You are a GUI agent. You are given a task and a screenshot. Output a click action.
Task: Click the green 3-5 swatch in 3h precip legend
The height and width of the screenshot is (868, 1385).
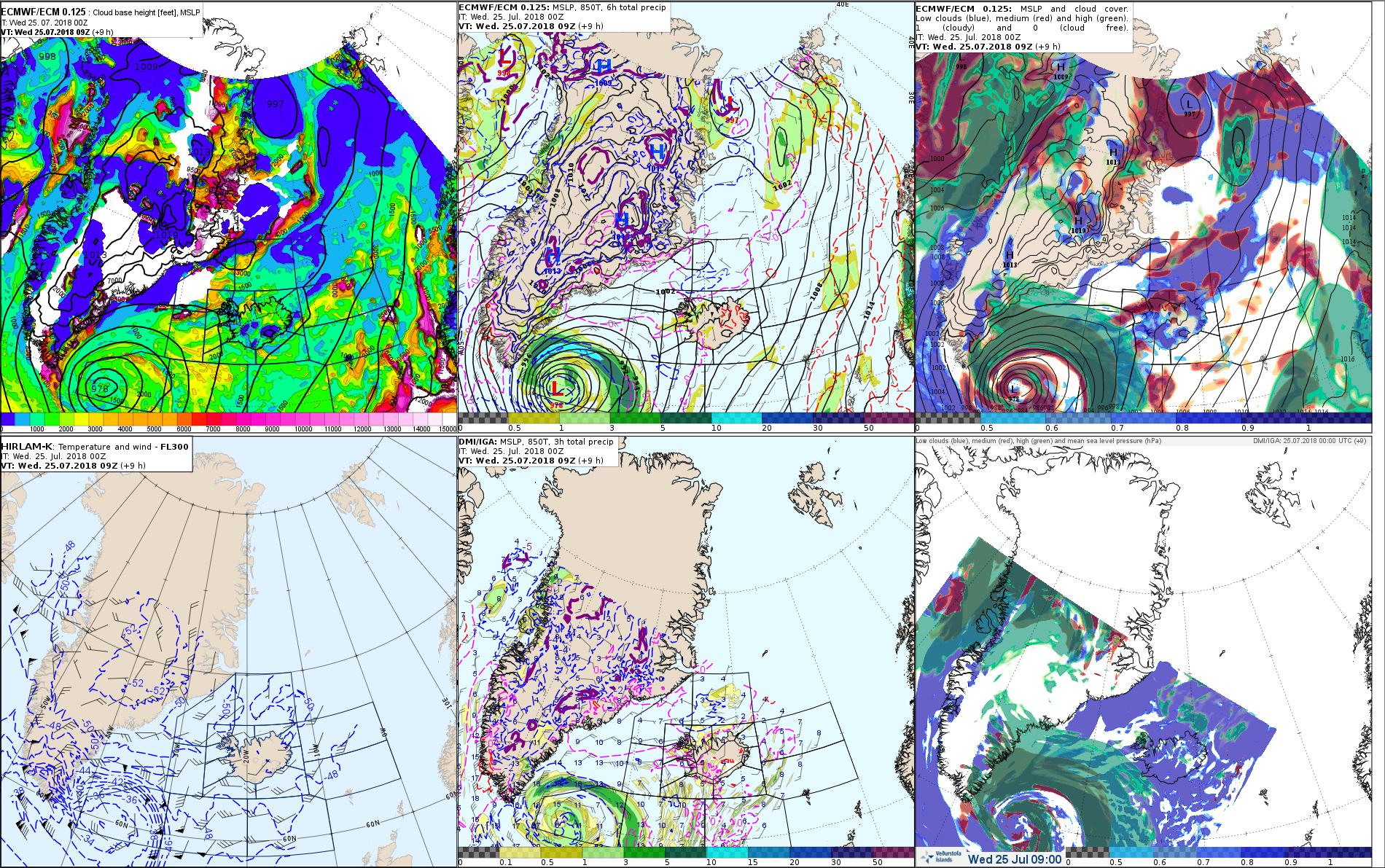[646, 853]
